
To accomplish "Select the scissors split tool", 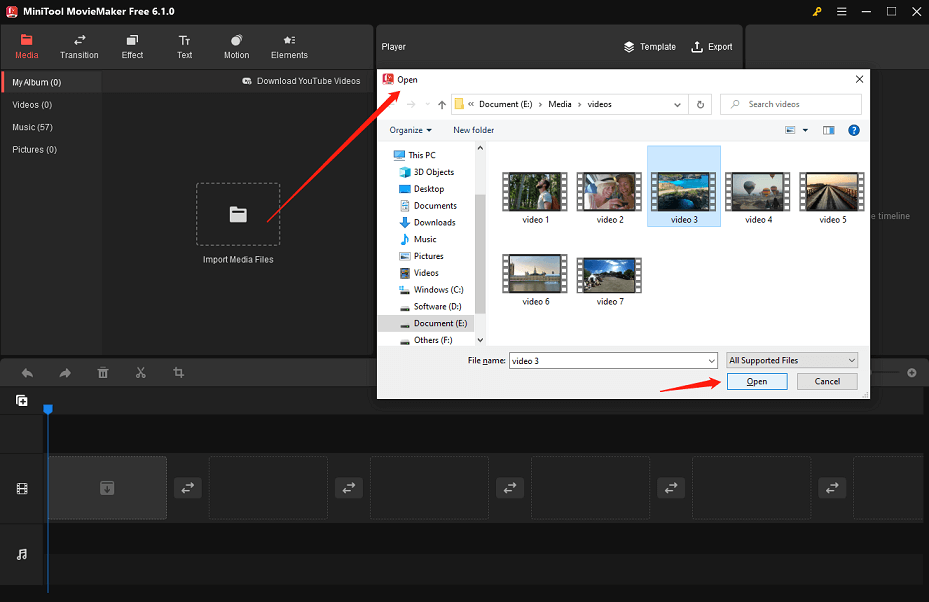I will tap(141, 373).
